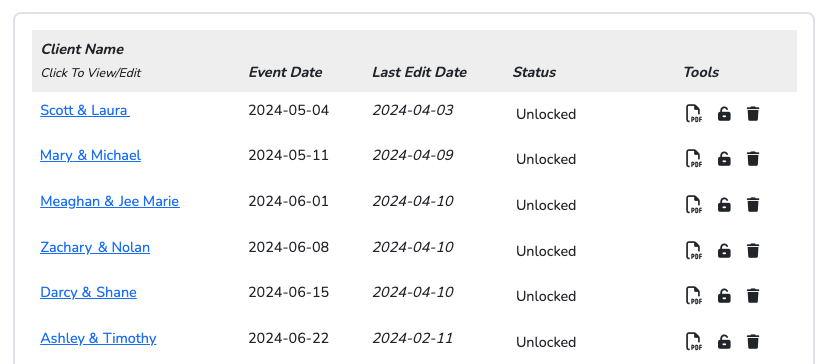Open Meaghan & Jee Marie client page
This screenshot has width=827, height=364.
pos(110,201)
